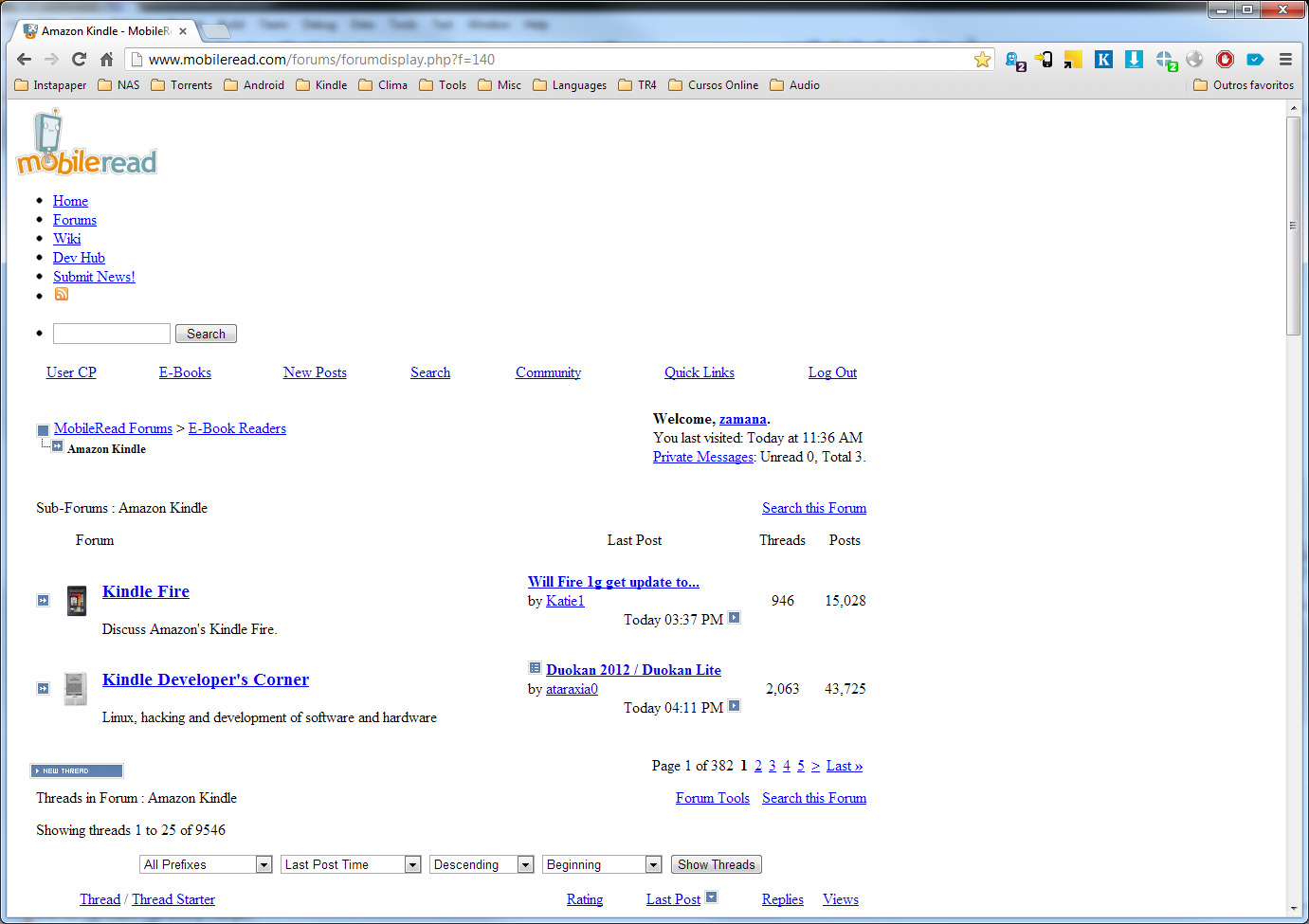The height and width of the screenshot is (924, 1309).
Task: Open the Languages bookmarks folder
Action: click(x=570, y=85)
